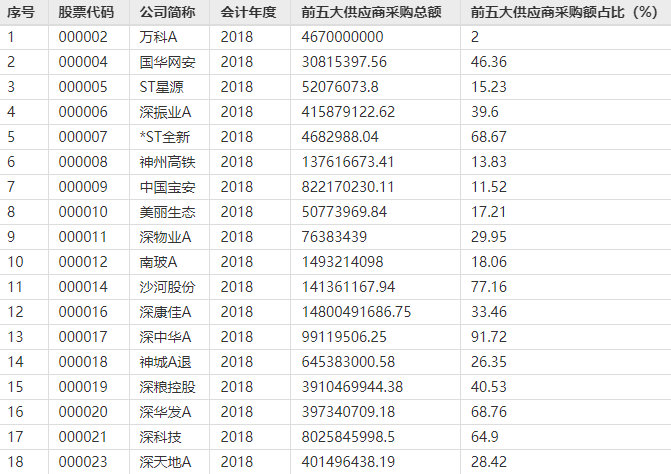The height and width of the screenshot is (474, 671).
Task: Click the 公司简称 column header
Action: (x=167, y=12)
